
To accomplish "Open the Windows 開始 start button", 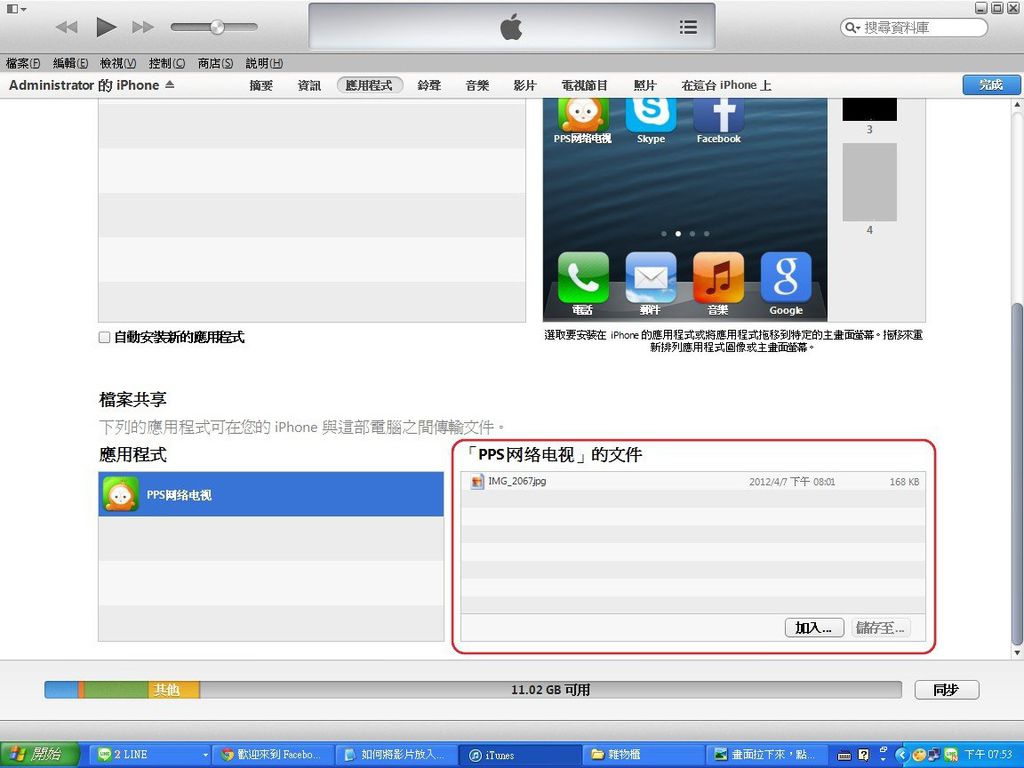I will [x=39, y=754].
